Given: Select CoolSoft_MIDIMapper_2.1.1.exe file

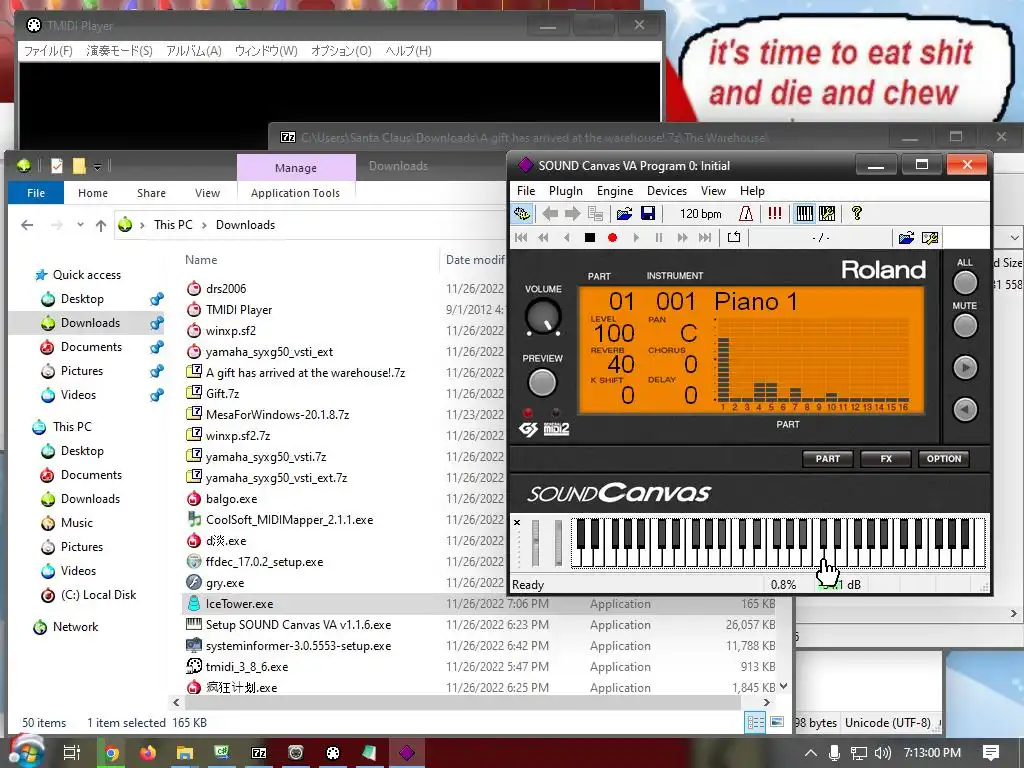Looking at the screenshot, I should tap(289, 520).
